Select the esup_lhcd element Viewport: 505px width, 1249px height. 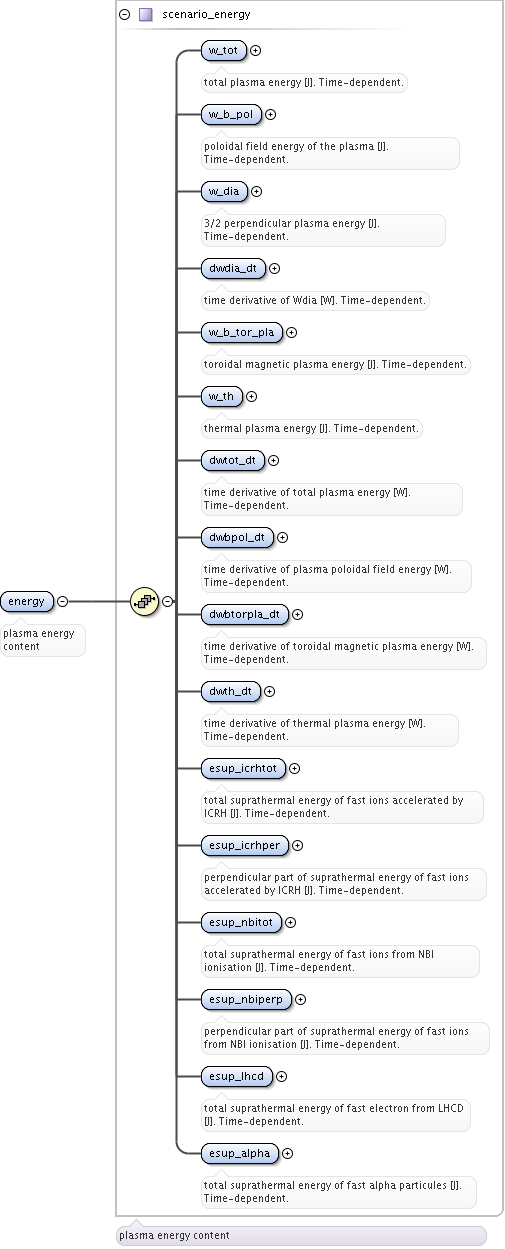point(237,1076)
